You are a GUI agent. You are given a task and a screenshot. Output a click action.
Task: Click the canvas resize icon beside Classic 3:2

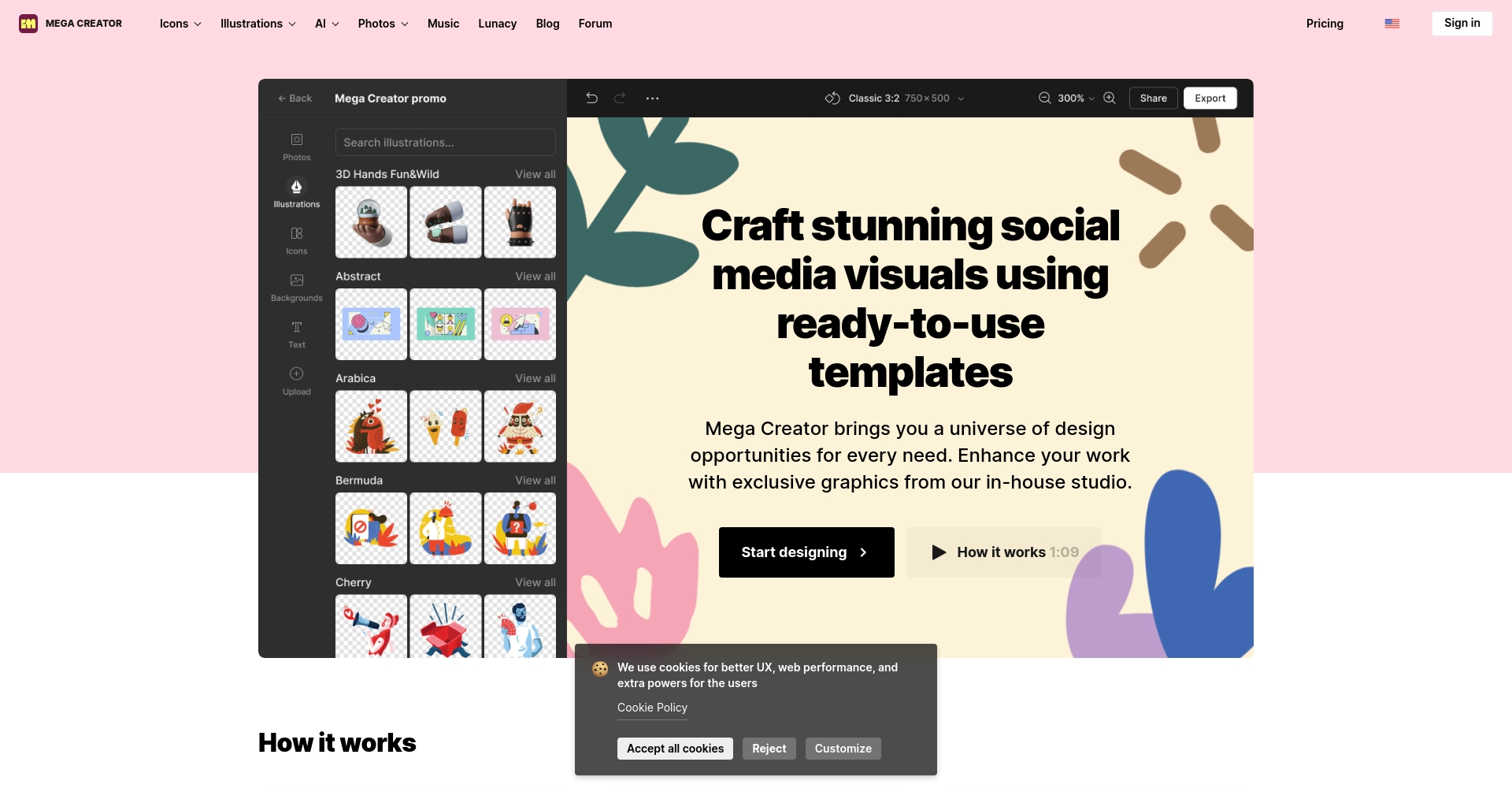(x=832, y=98)
